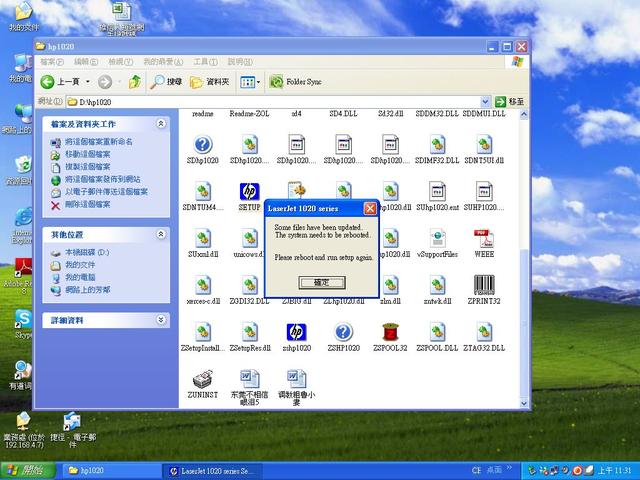Click the 確定 button in LaserJet dialog

click(321, 283)
